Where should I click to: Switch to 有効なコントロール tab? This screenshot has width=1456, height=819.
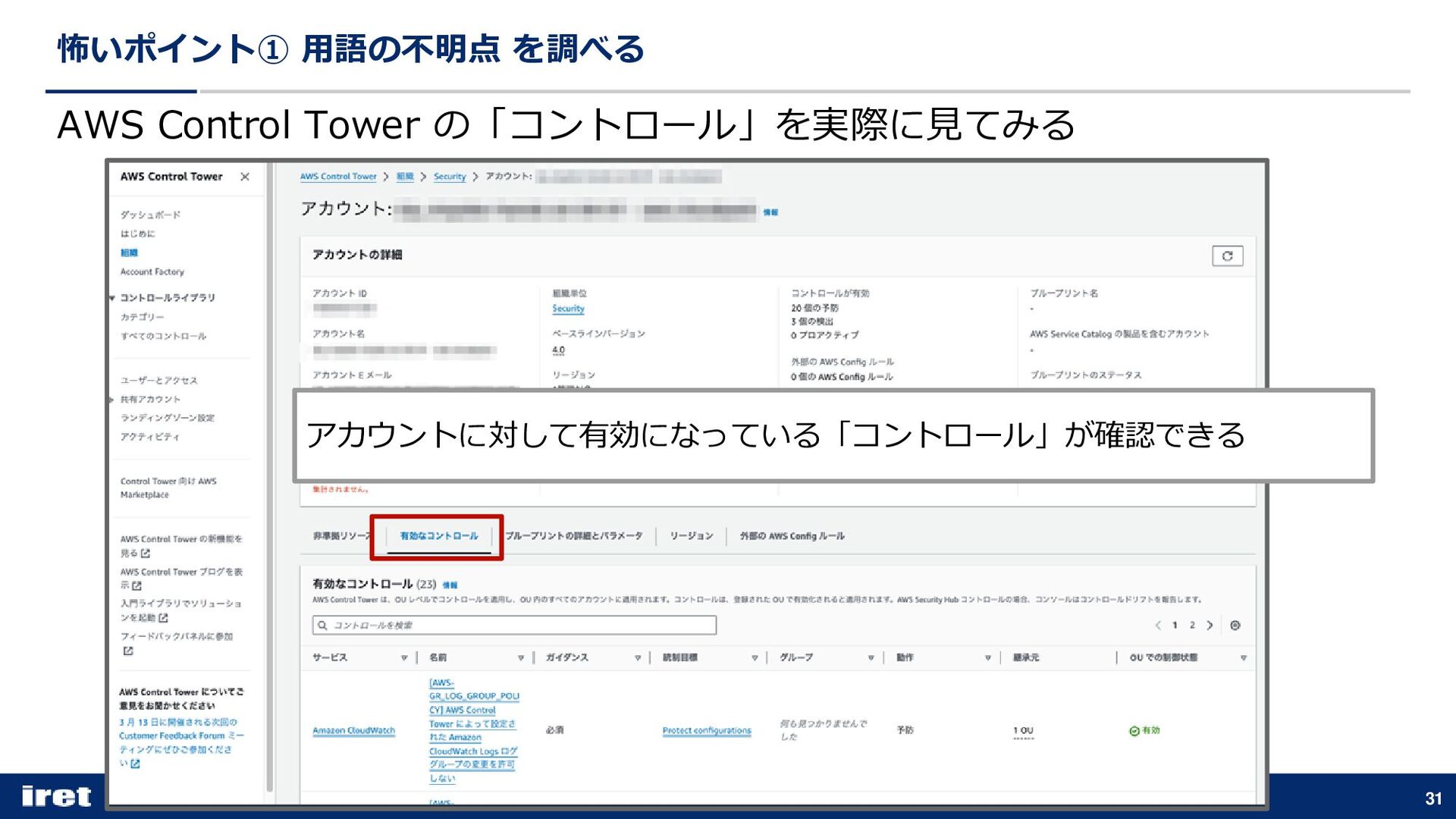click(x=439, y=536)
